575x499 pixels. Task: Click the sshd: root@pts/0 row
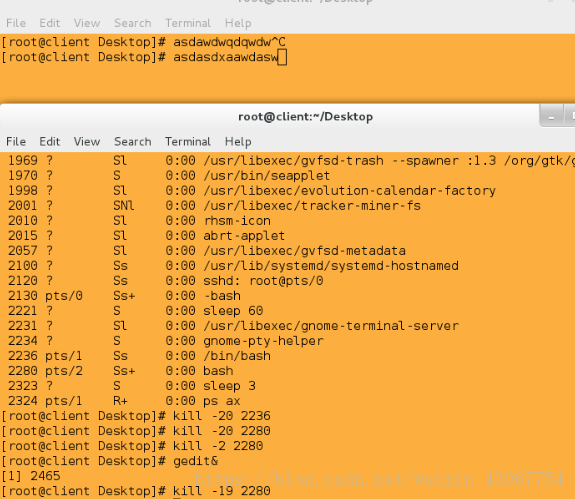(x=165, y=281)
